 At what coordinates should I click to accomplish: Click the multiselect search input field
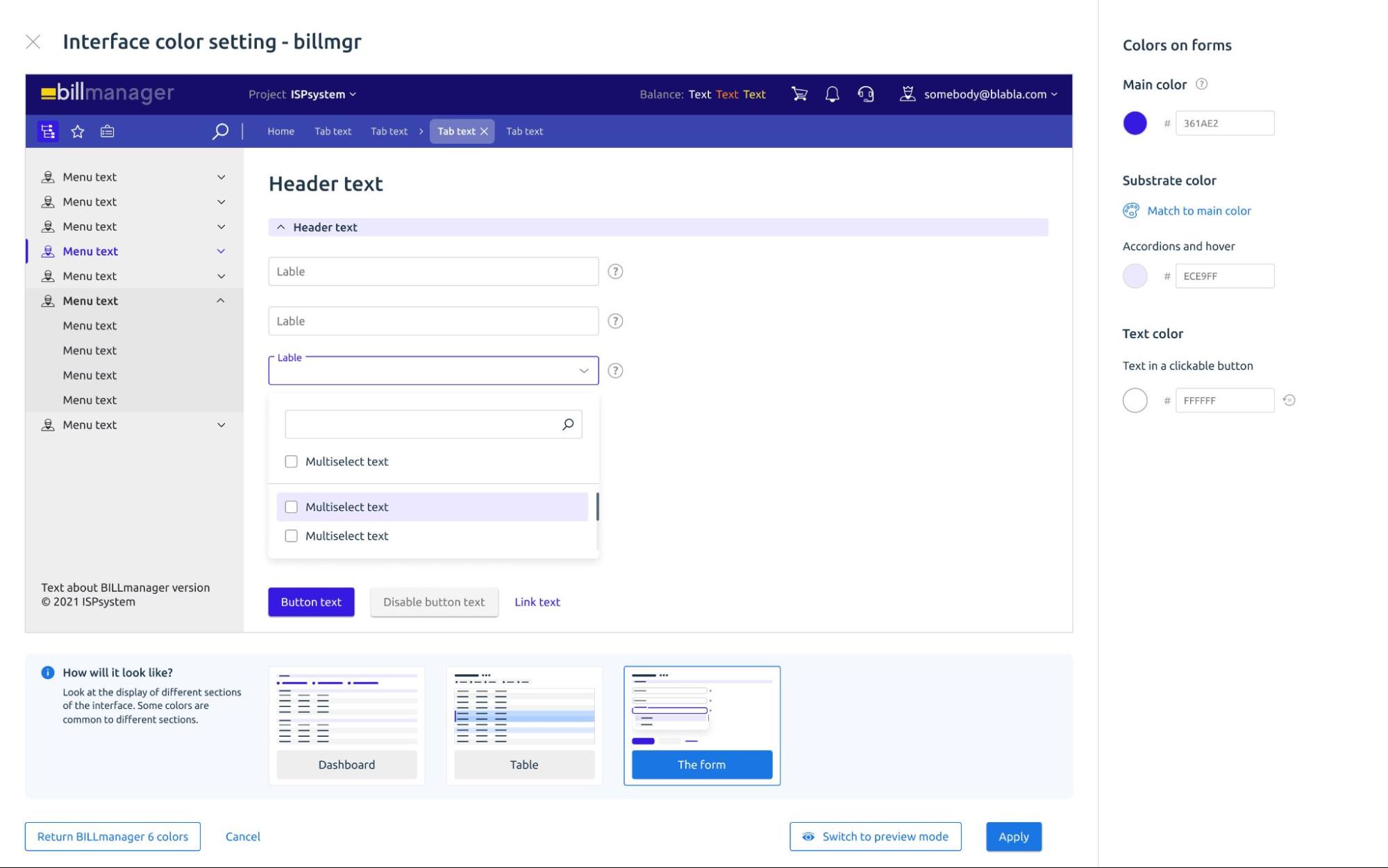pyautogui.click(x=433, y=424)
